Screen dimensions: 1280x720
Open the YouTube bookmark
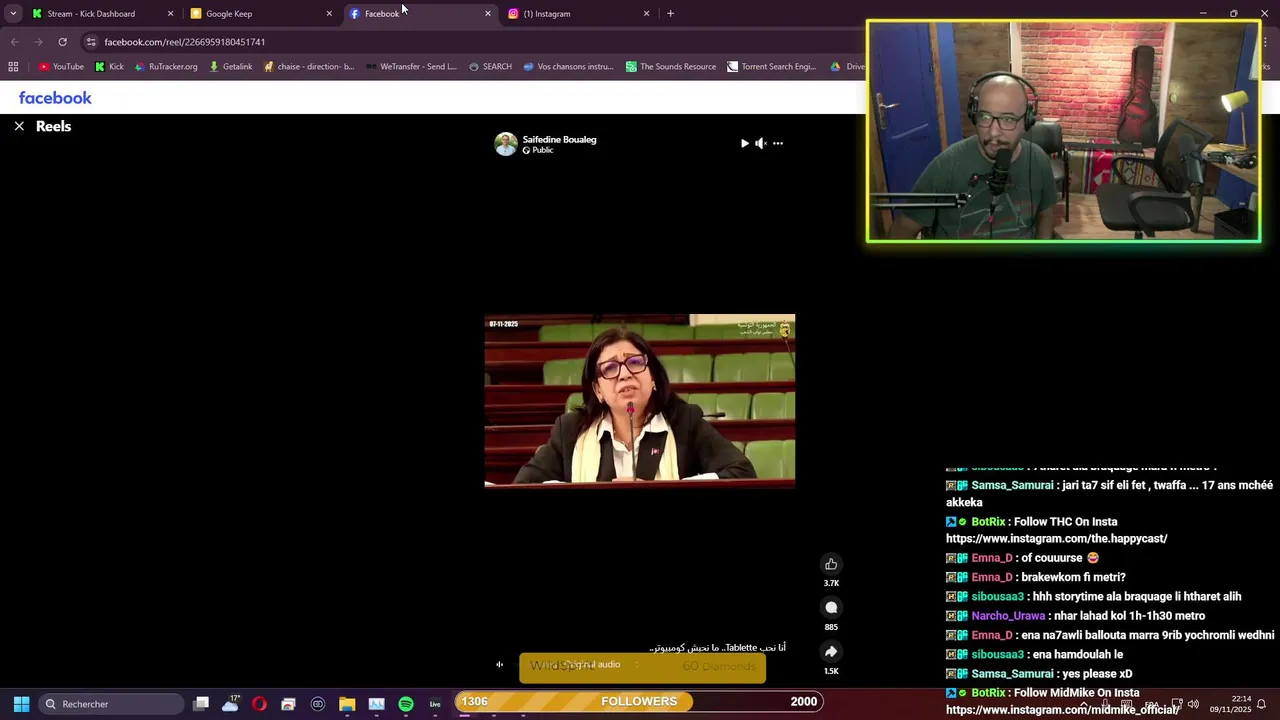click(61, 67)
